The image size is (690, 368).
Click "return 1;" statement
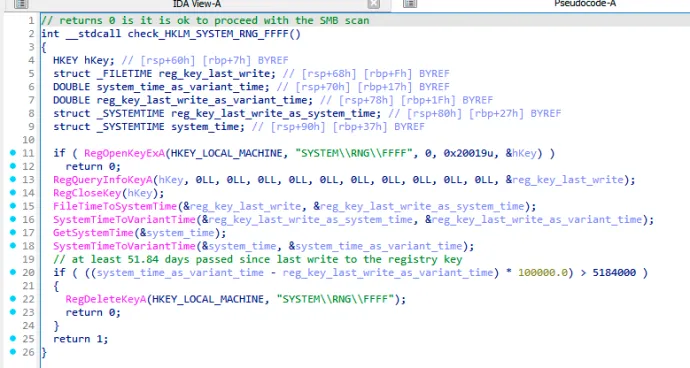[x=81, y=339]
